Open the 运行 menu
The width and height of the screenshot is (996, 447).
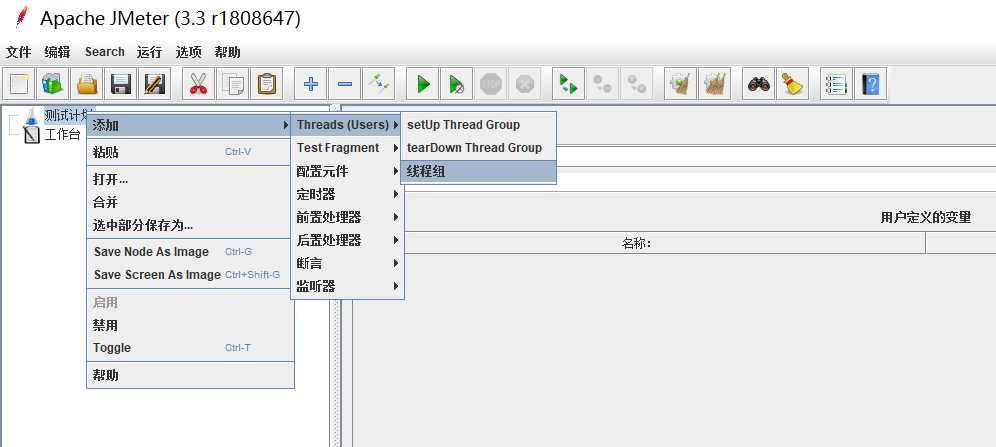point(149,52)
